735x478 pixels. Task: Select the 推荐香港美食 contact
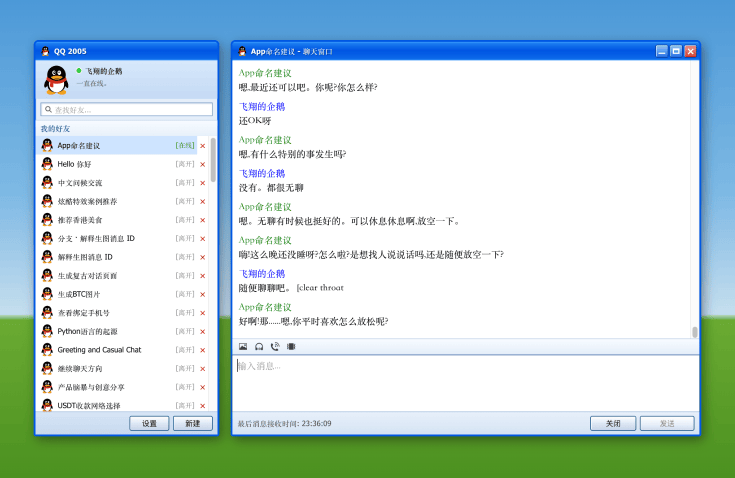[x=116, y=220]
